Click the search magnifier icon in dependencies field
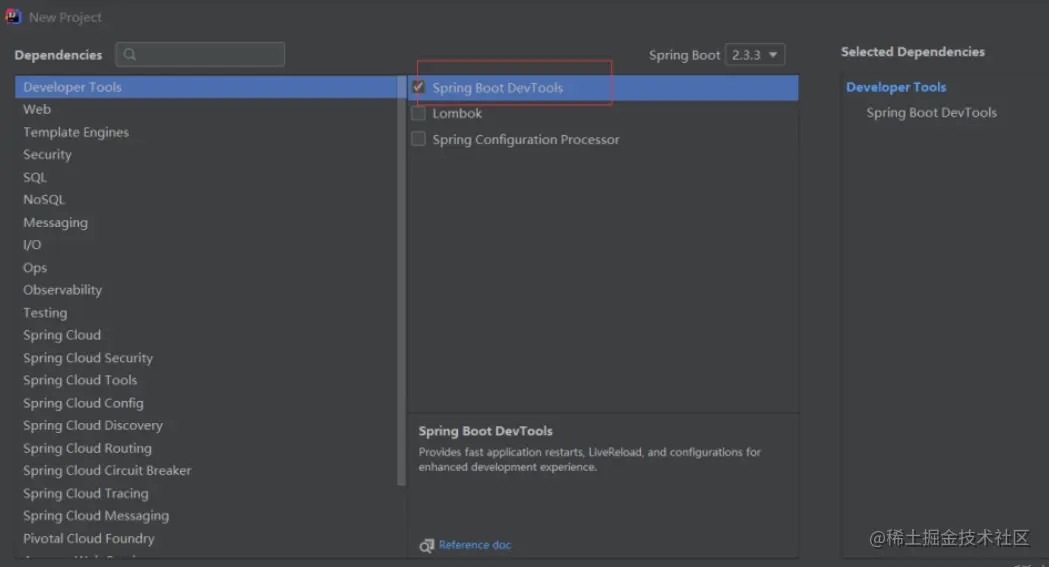 click(130, 54)
